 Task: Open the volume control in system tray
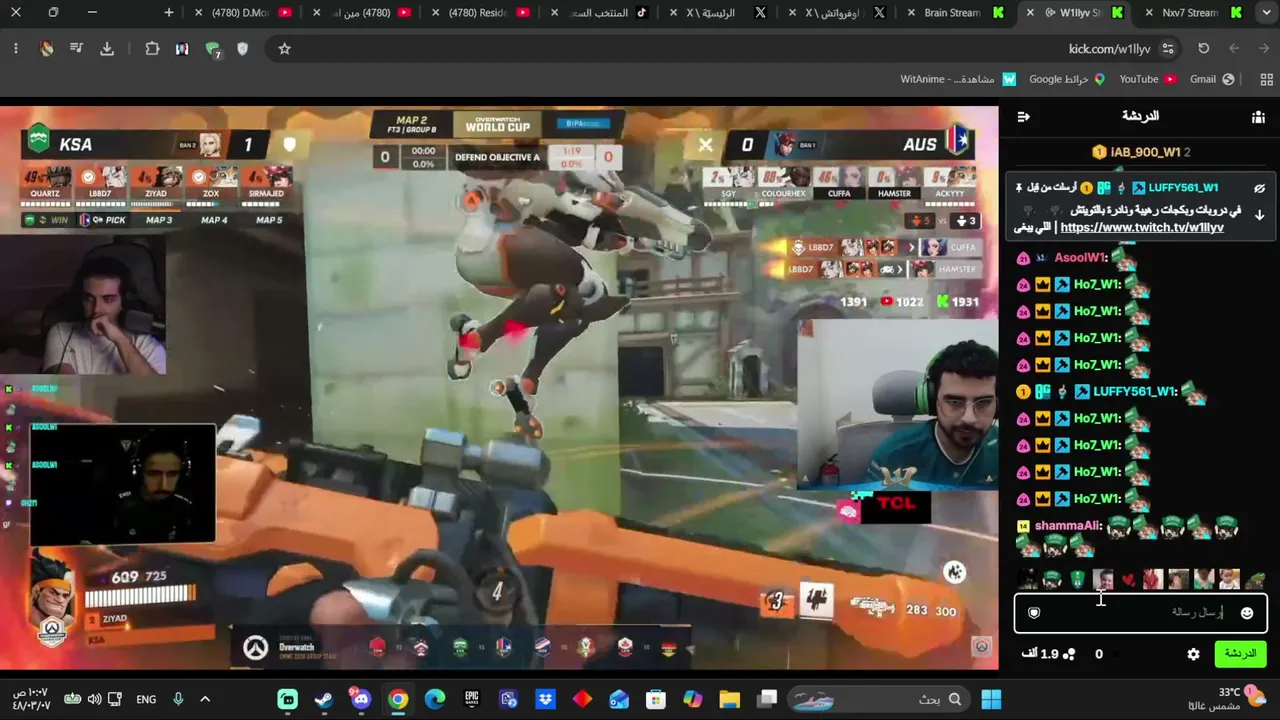pos(94,699)
